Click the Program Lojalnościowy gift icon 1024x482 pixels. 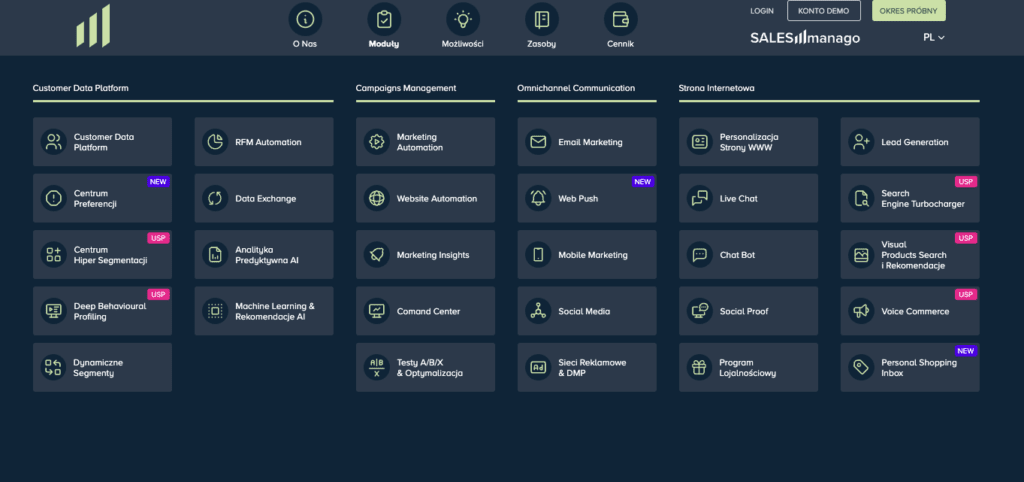[699, 367]
